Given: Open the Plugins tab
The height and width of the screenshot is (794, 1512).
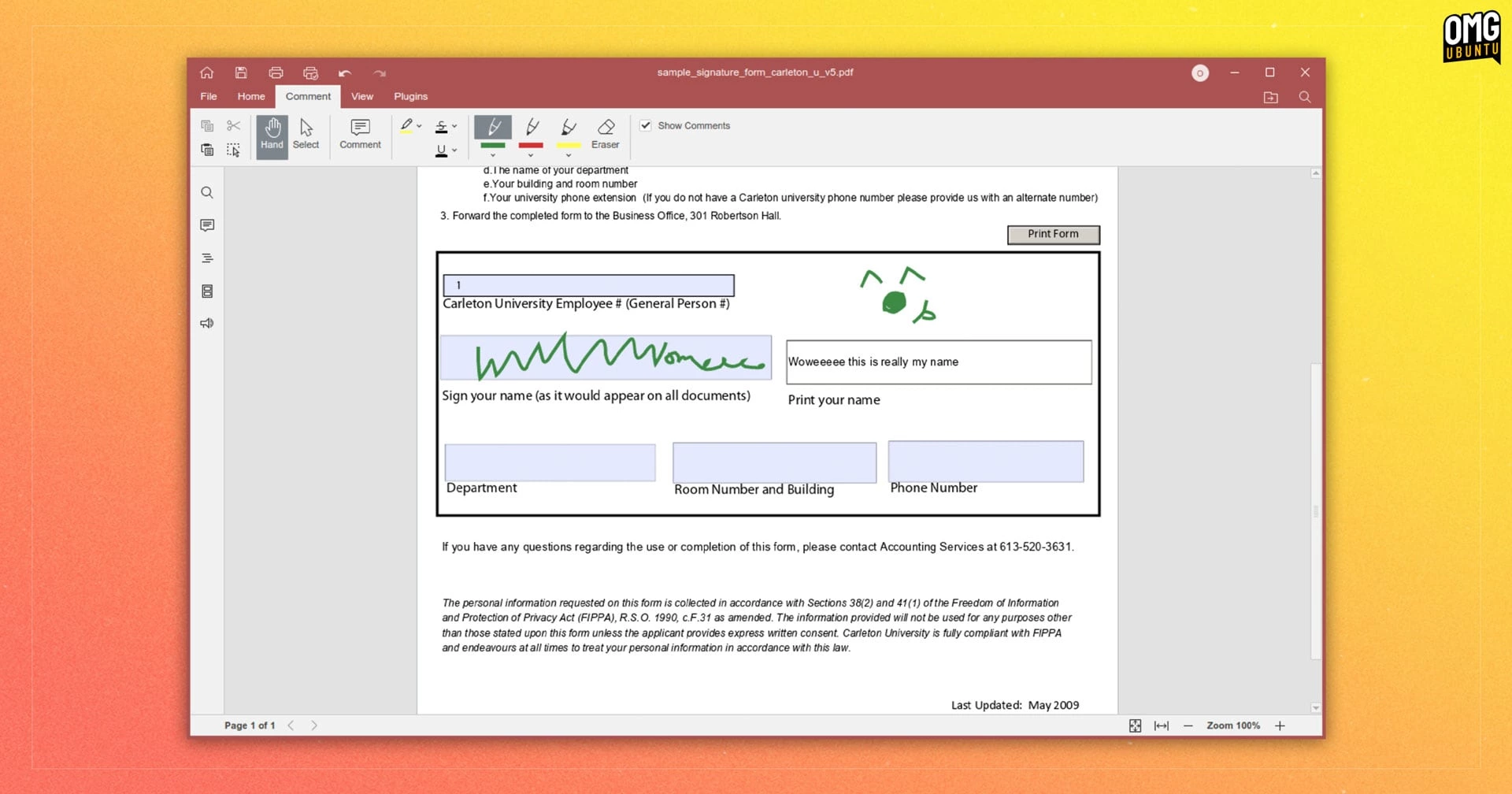Looking at the screenshot, I should [x=411, y=97].
